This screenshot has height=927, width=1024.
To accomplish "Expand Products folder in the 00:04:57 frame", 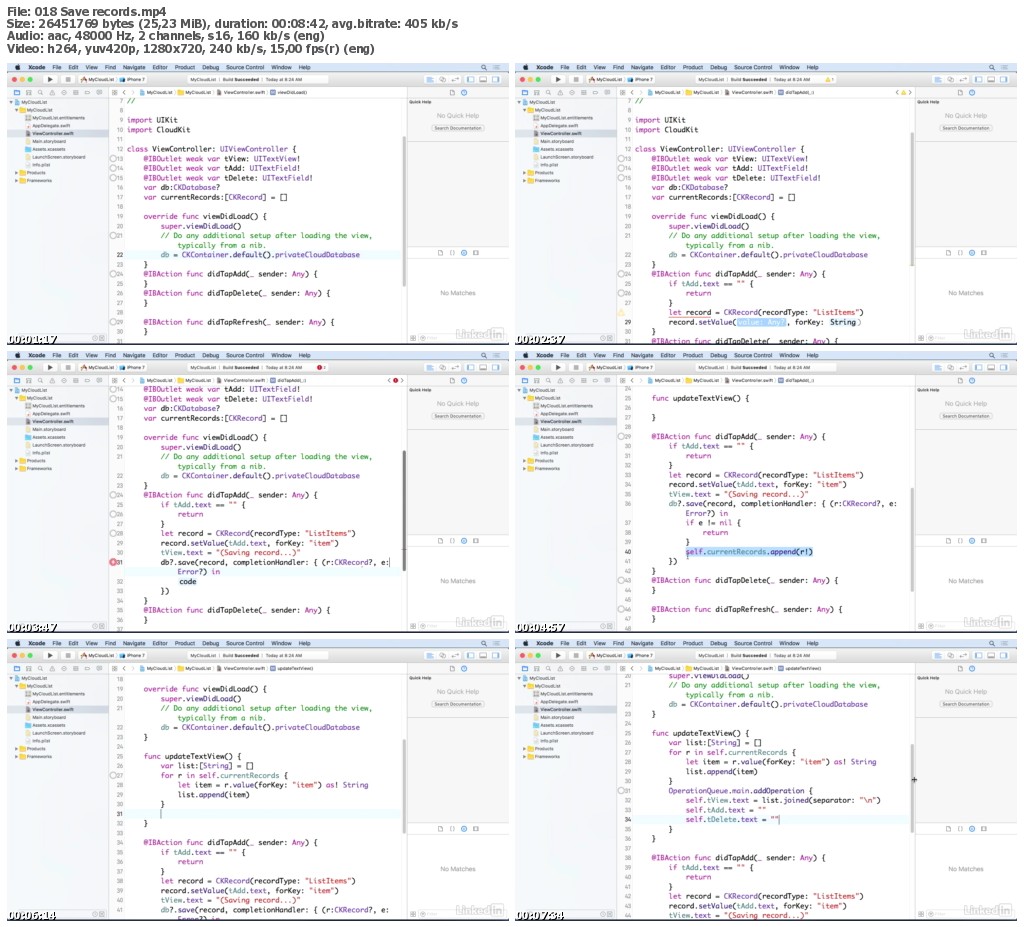I will click(x=525, y=461).
